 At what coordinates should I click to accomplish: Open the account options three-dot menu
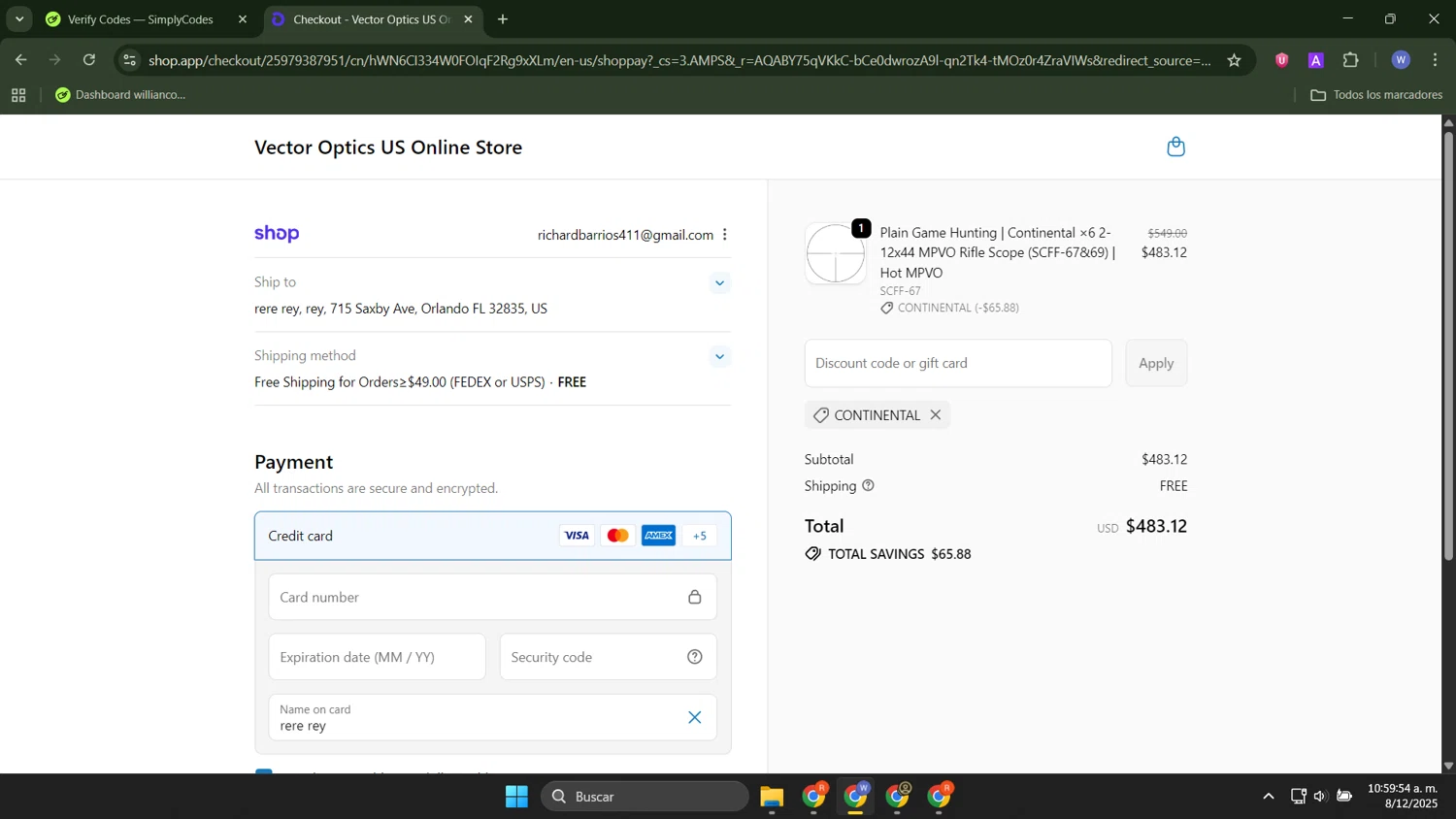tap(725, 235)
